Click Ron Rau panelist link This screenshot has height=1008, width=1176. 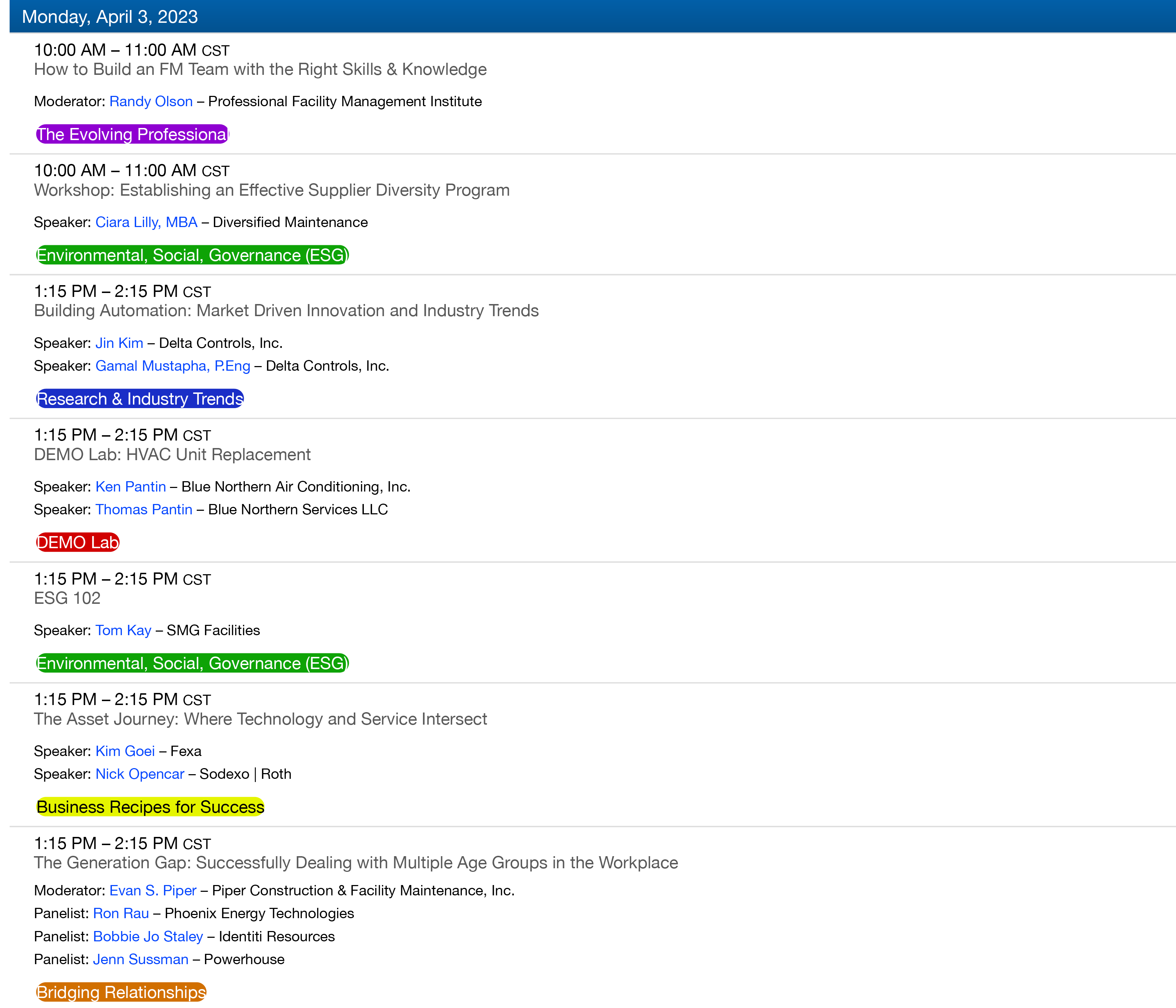121,913
